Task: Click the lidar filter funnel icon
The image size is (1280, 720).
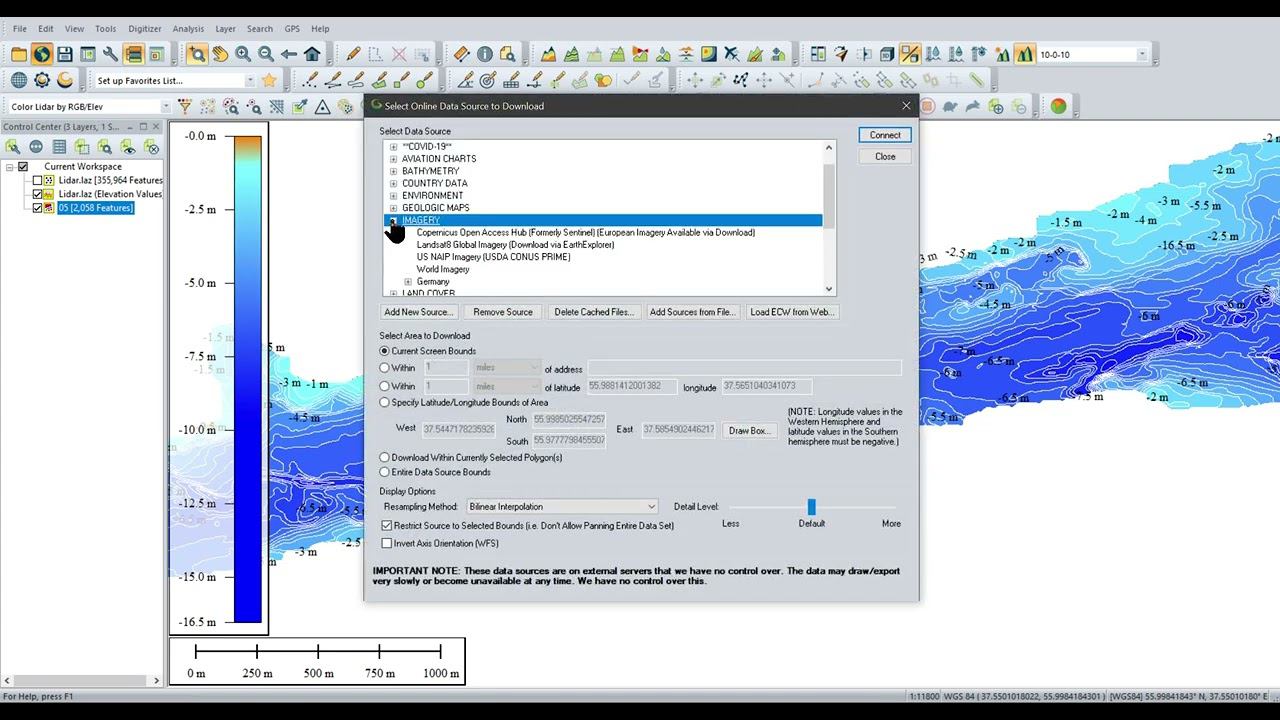Action: [x=184, y=106]
